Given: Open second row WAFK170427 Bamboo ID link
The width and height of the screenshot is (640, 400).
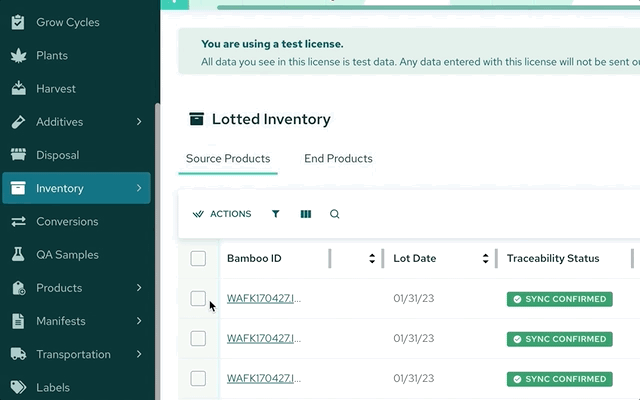Looking at the screenshot, I should tap(264, 338).
